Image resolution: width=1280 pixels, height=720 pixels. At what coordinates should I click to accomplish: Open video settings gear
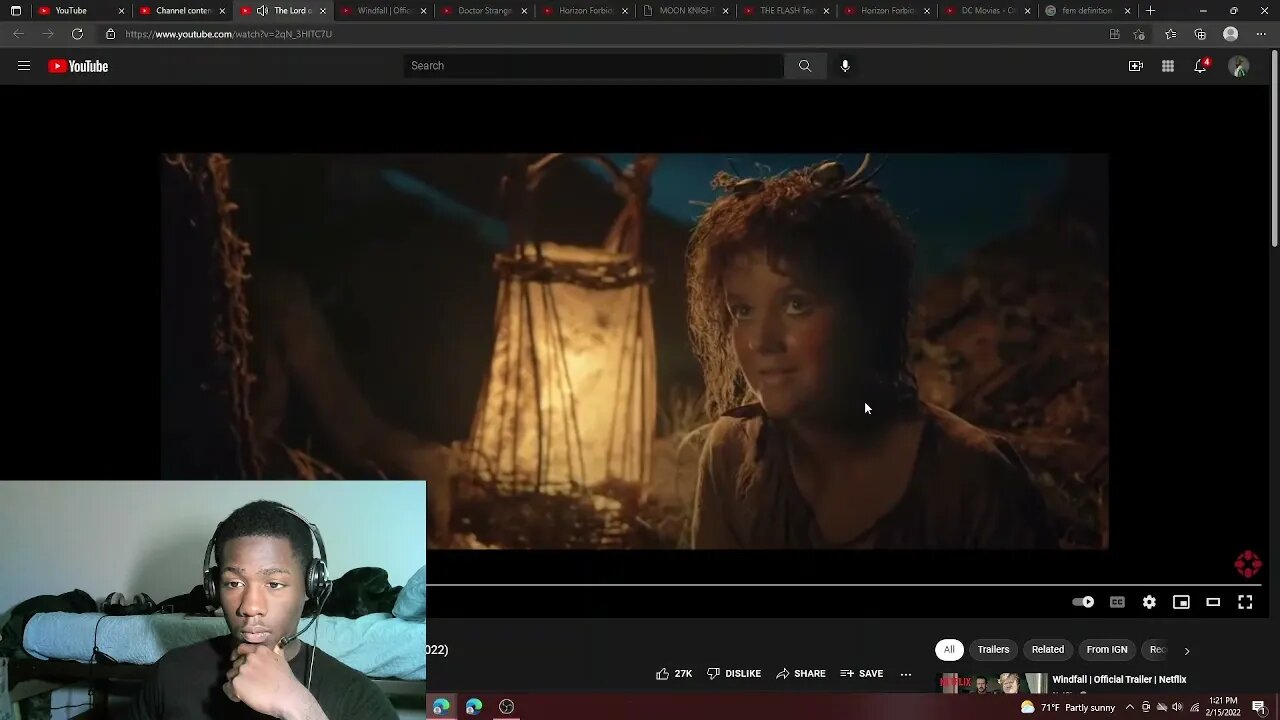coord(1149,602)
